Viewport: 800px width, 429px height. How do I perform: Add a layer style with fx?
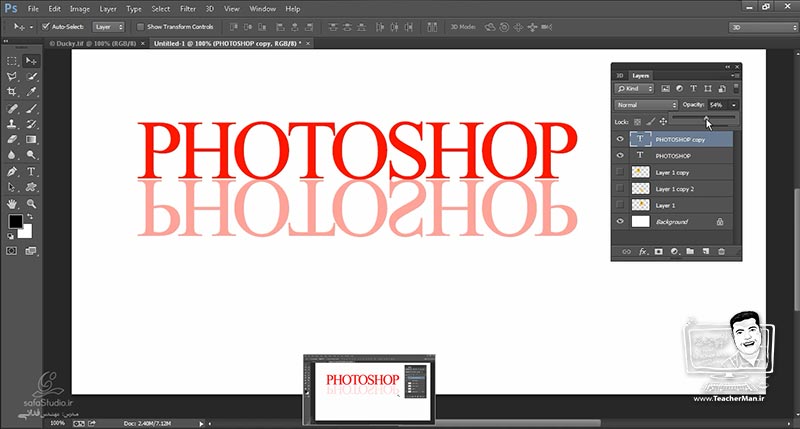tap(643, 252)
